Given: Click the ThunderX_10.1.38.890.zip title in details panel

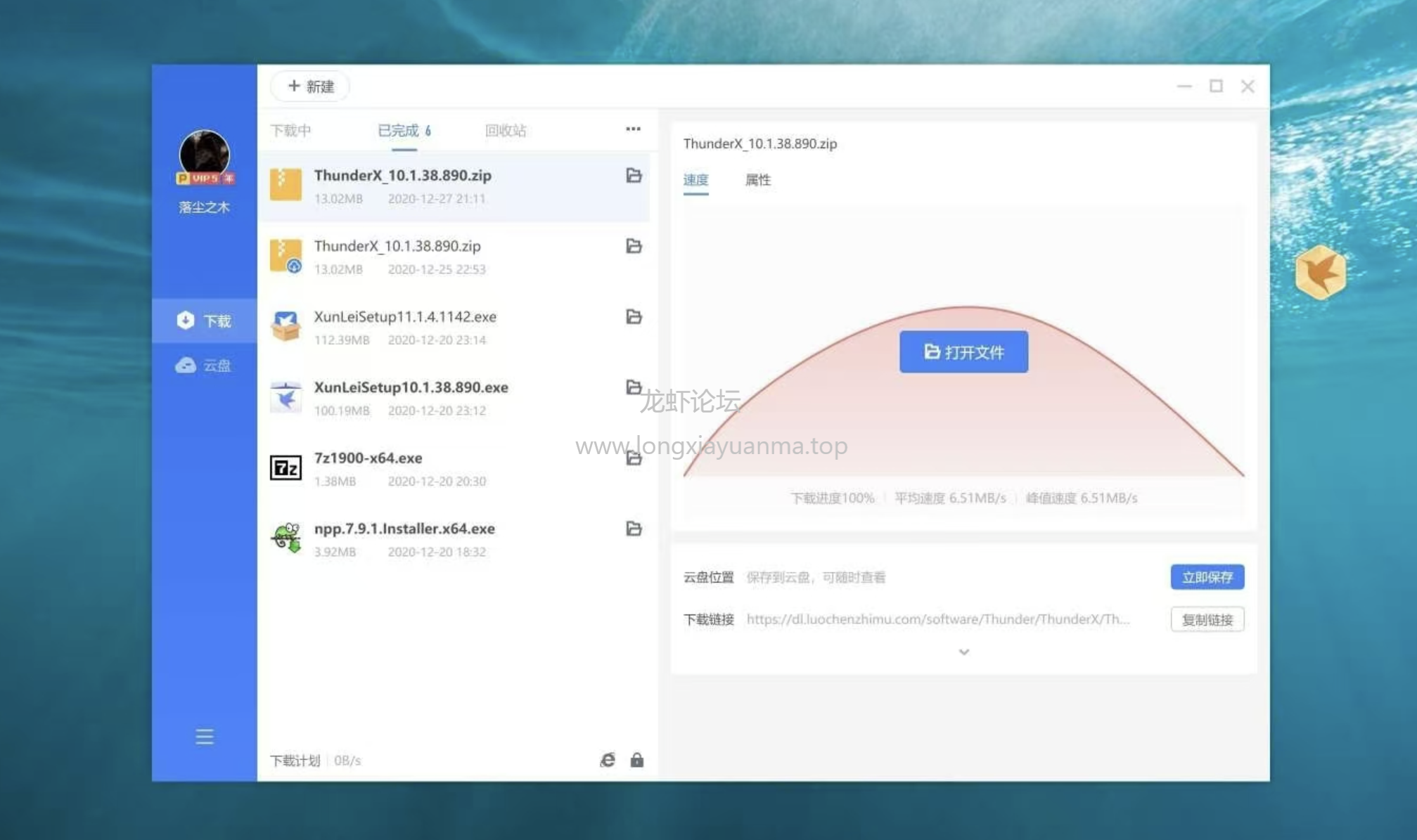Looking at the screenshot, I should click(x=759, y=143).
